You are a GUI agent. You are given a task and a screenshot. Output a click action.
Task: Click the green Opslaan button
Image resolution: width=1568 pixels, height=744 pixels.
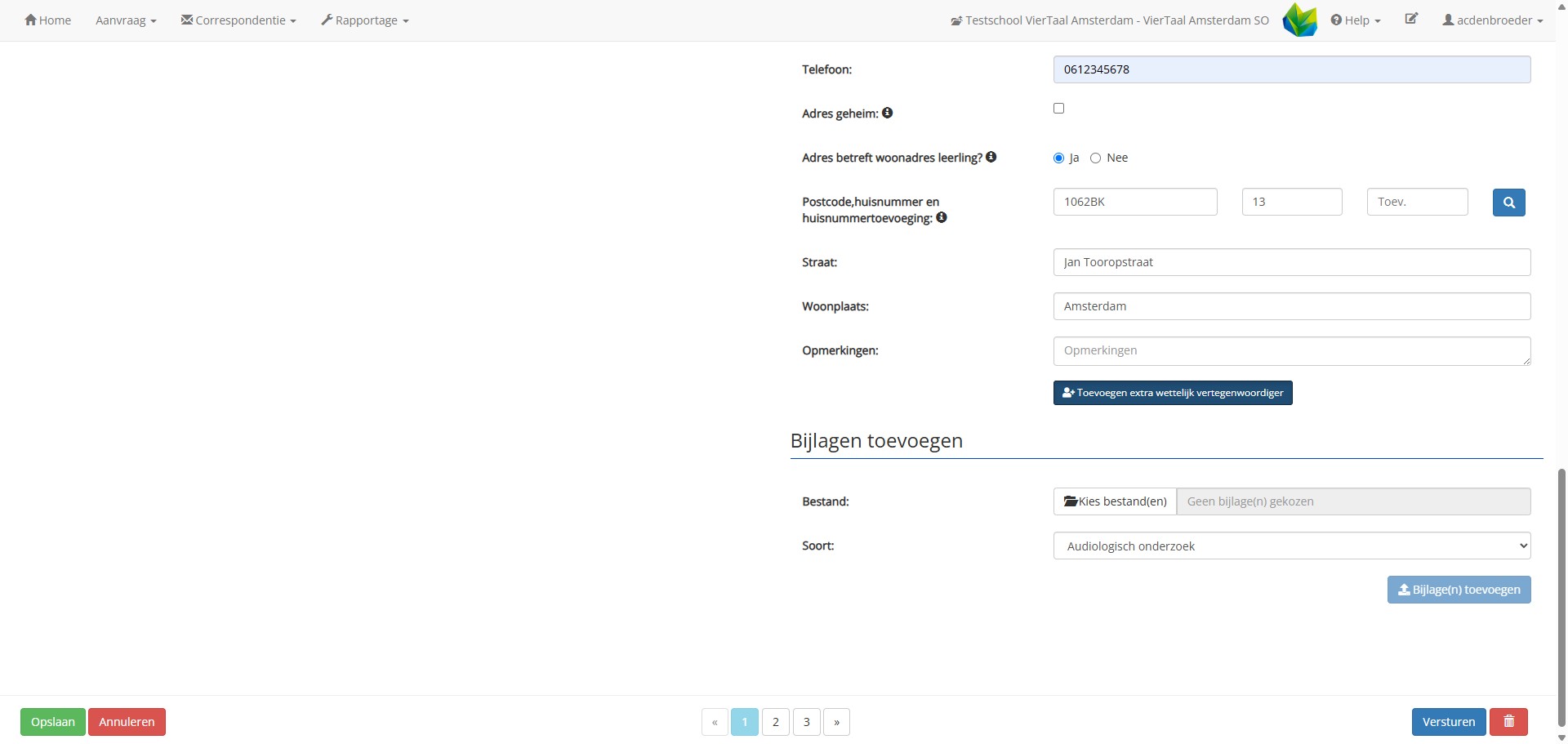[53, 722]
